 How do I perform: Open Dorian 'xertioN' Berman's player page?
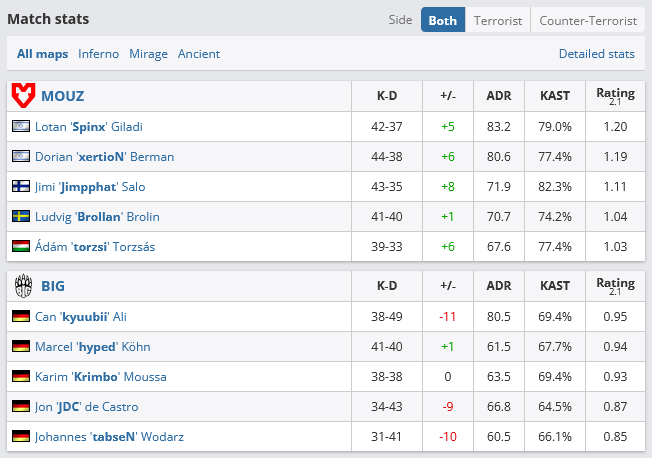point(104,157)
